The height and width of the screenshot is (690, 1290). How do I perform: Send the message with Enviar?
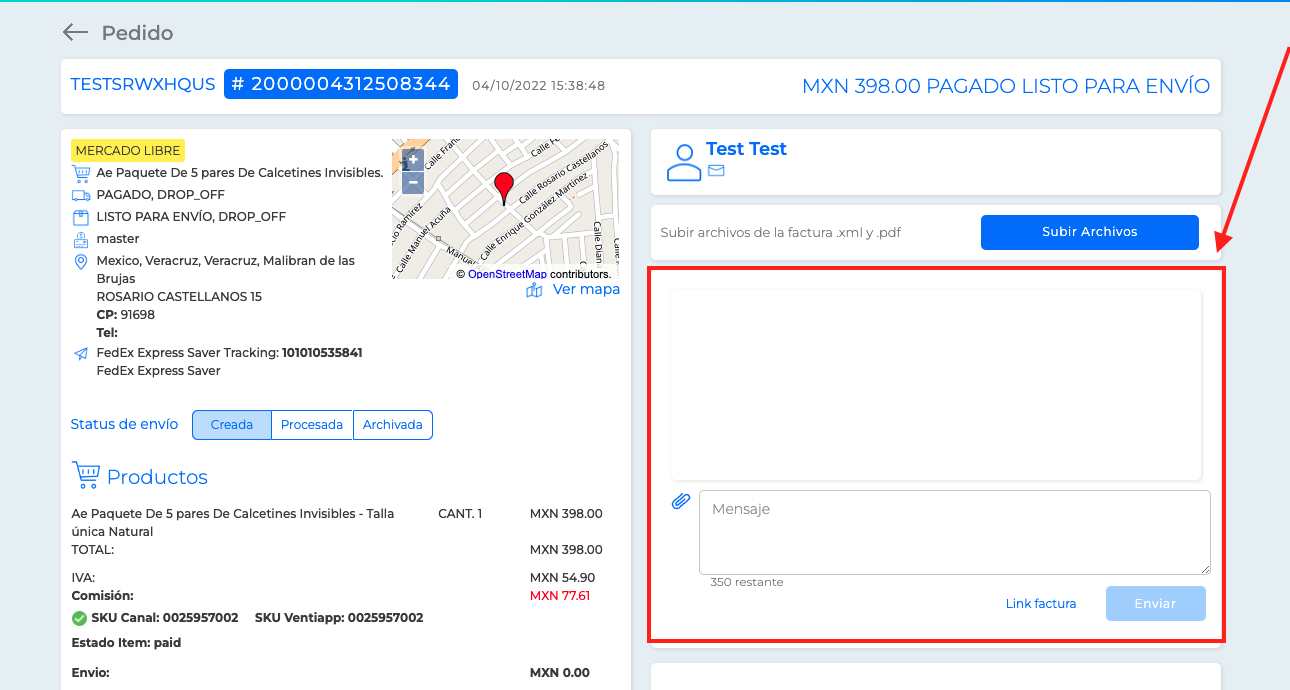click(1156, 604)
